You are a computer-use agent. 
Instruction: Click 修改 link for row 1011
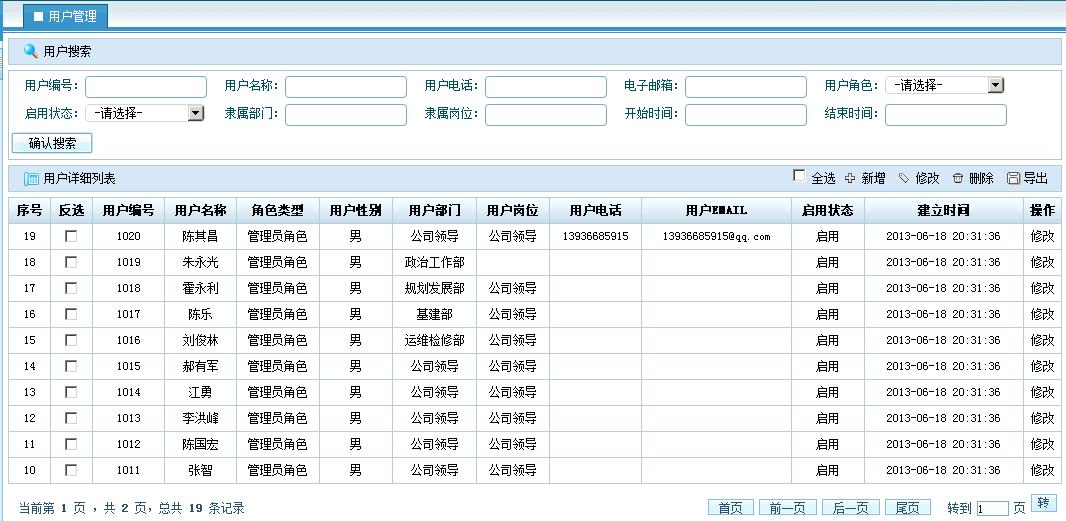[1042, 469]
